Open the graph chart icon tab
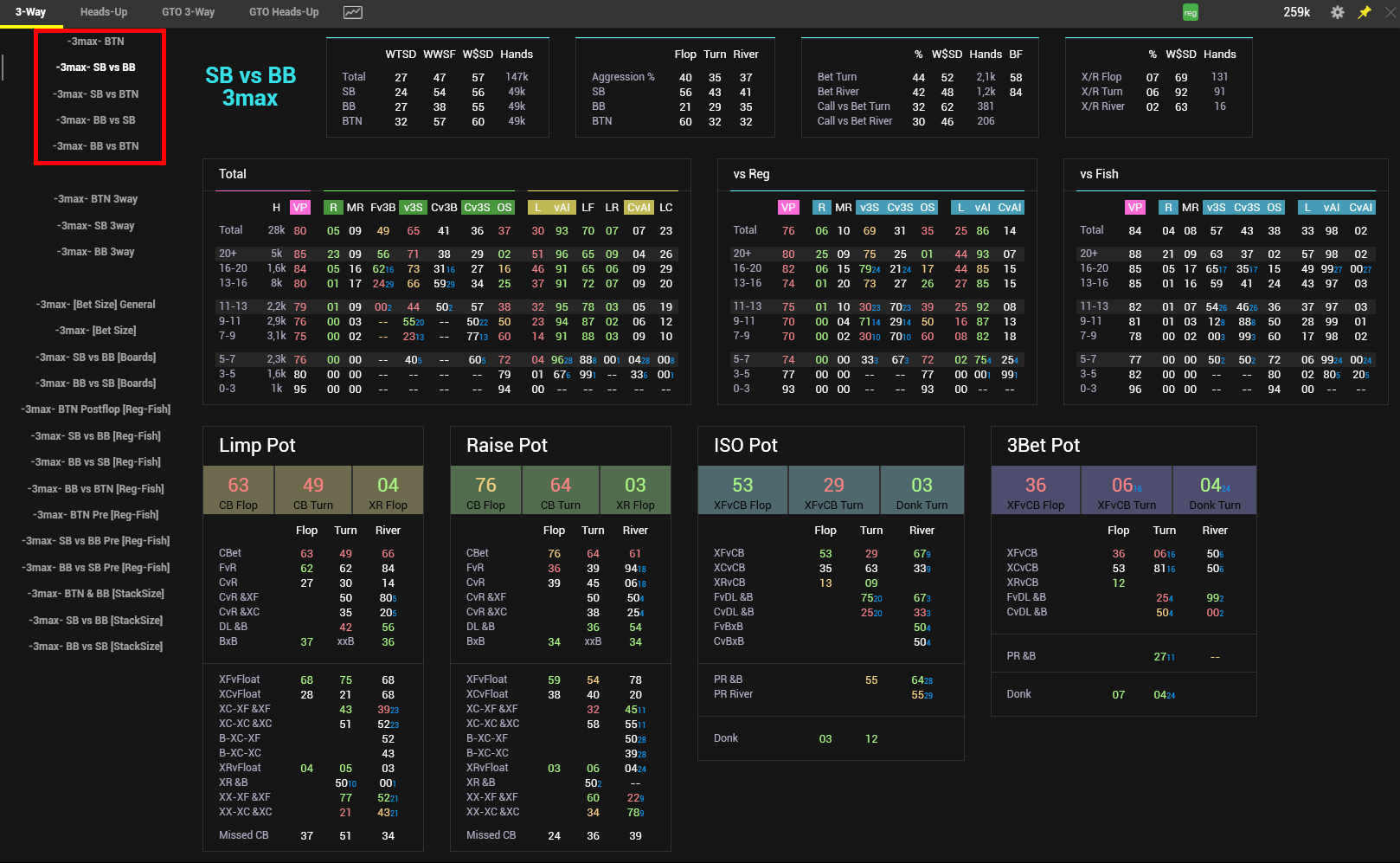This screenshot has height=863, width=1400. point(352,12)
